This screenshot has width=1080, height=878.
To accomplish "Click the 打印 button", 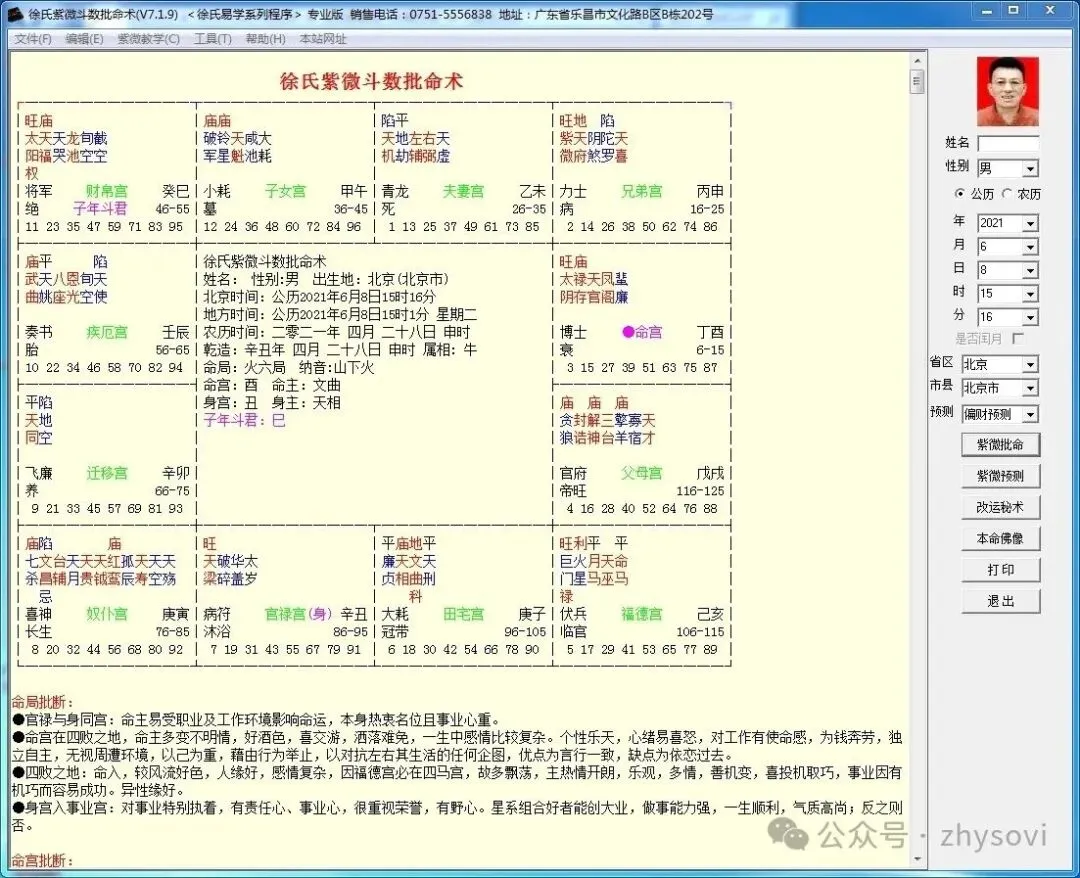I will (1000, 569).
